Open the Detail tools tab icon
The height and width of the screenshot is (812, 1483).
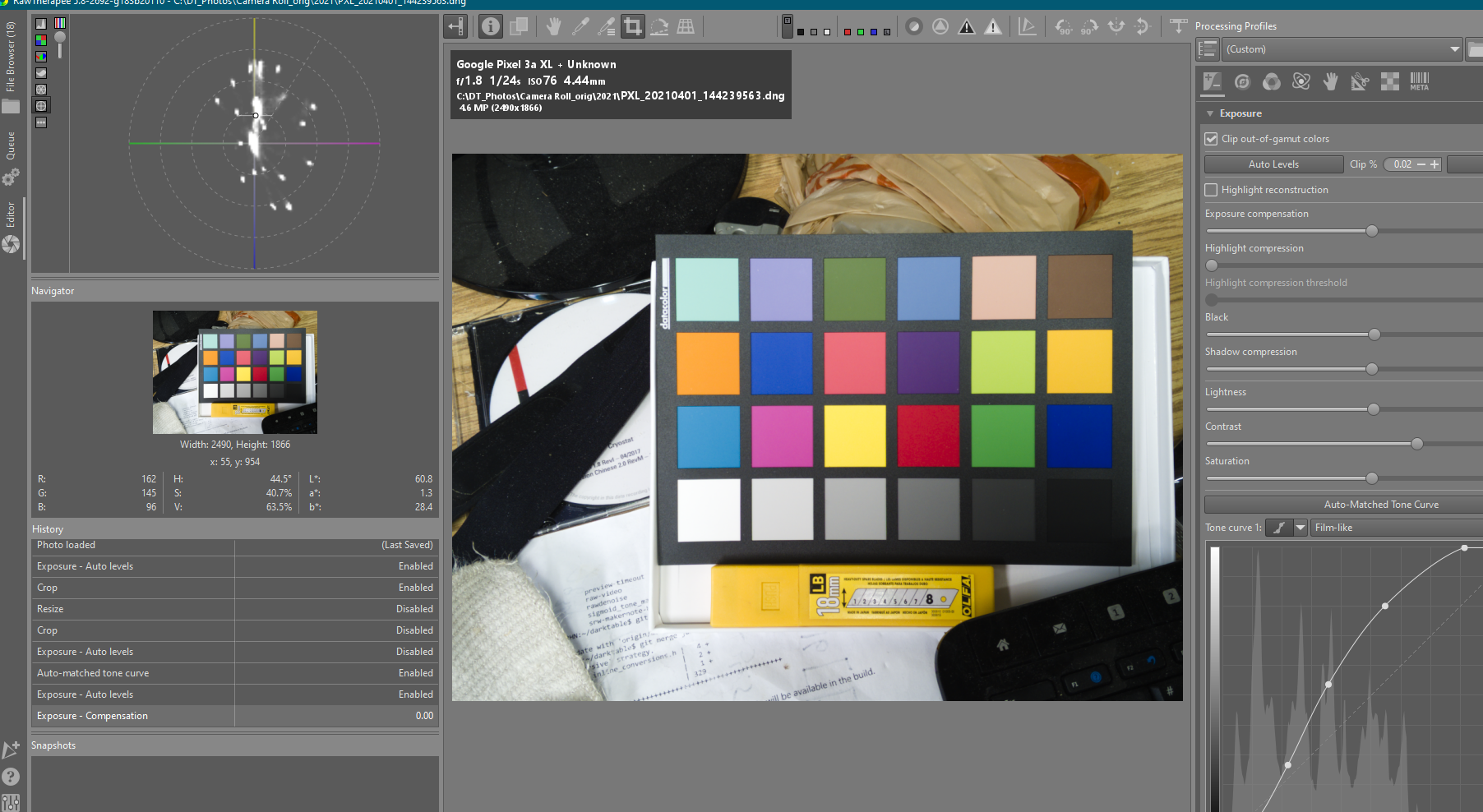1242,81
